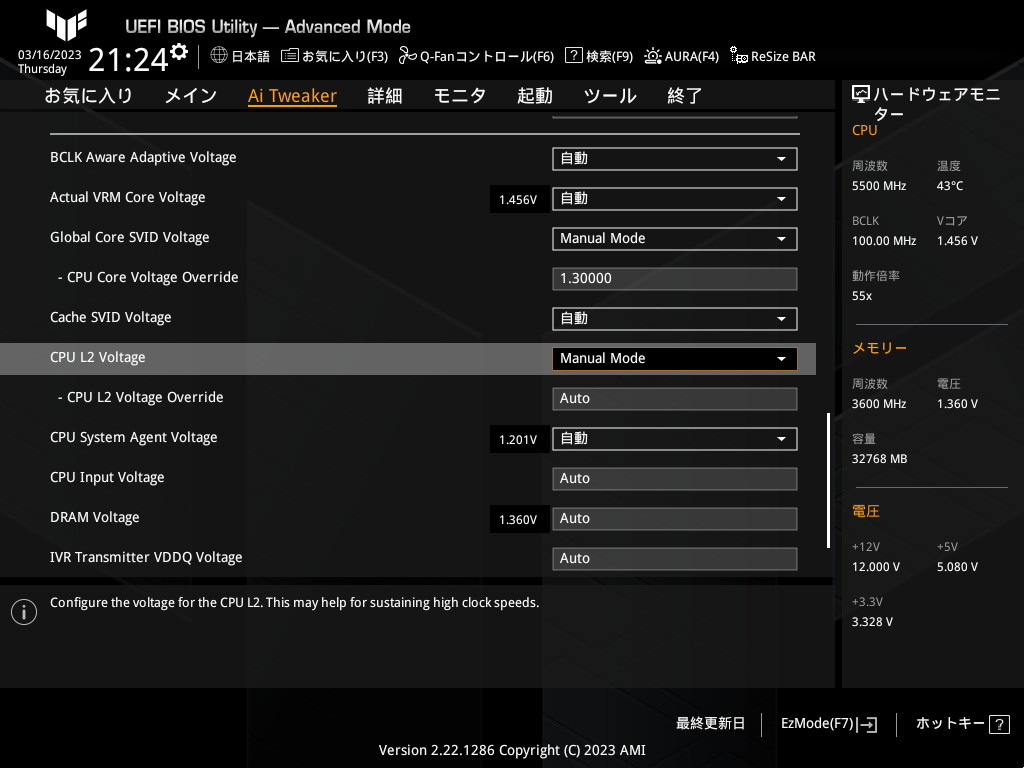Click the 1.456V VRM reading box
This screenshot has height=768, width=1024.
pos(519,199)
